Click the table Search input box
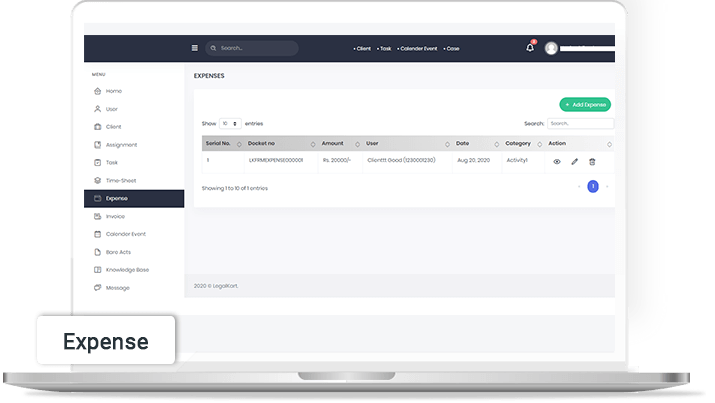 click(580, 124)
